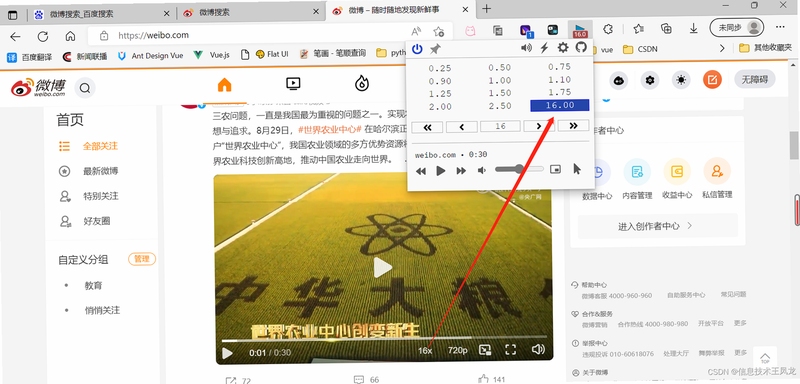Screen dimensions: 800x384
Task: Click the cursor select icon in popup
Action: click(x=577, y=169)
